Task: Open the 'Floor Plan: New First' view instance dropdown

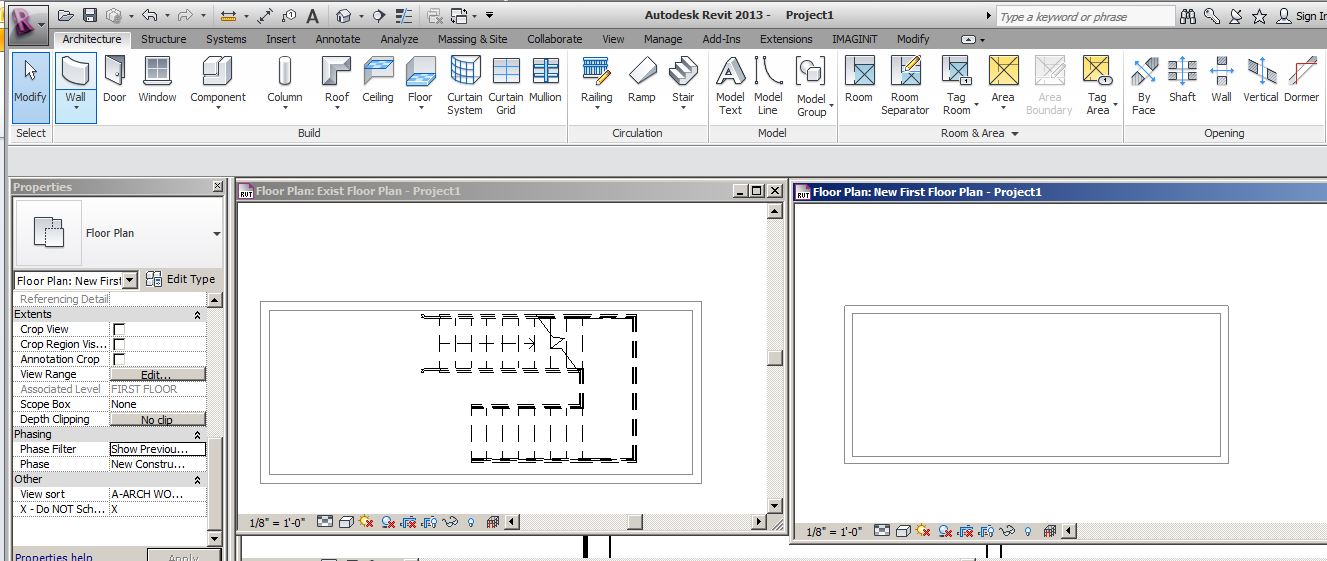Action: click(130, 281)
